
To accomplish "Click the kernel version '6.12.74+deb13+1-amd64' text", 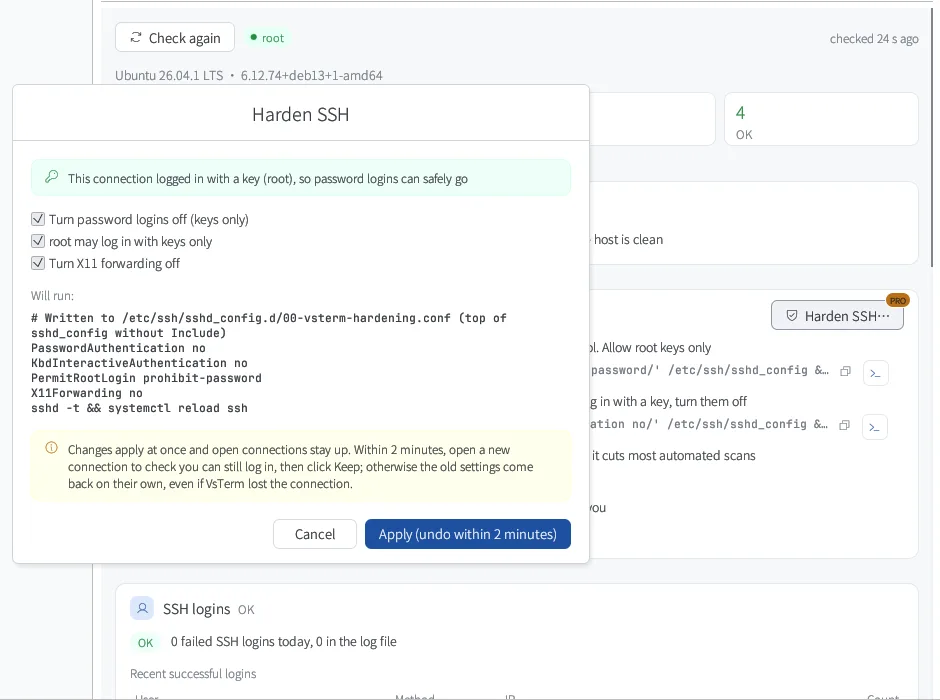I will point(311,76).
